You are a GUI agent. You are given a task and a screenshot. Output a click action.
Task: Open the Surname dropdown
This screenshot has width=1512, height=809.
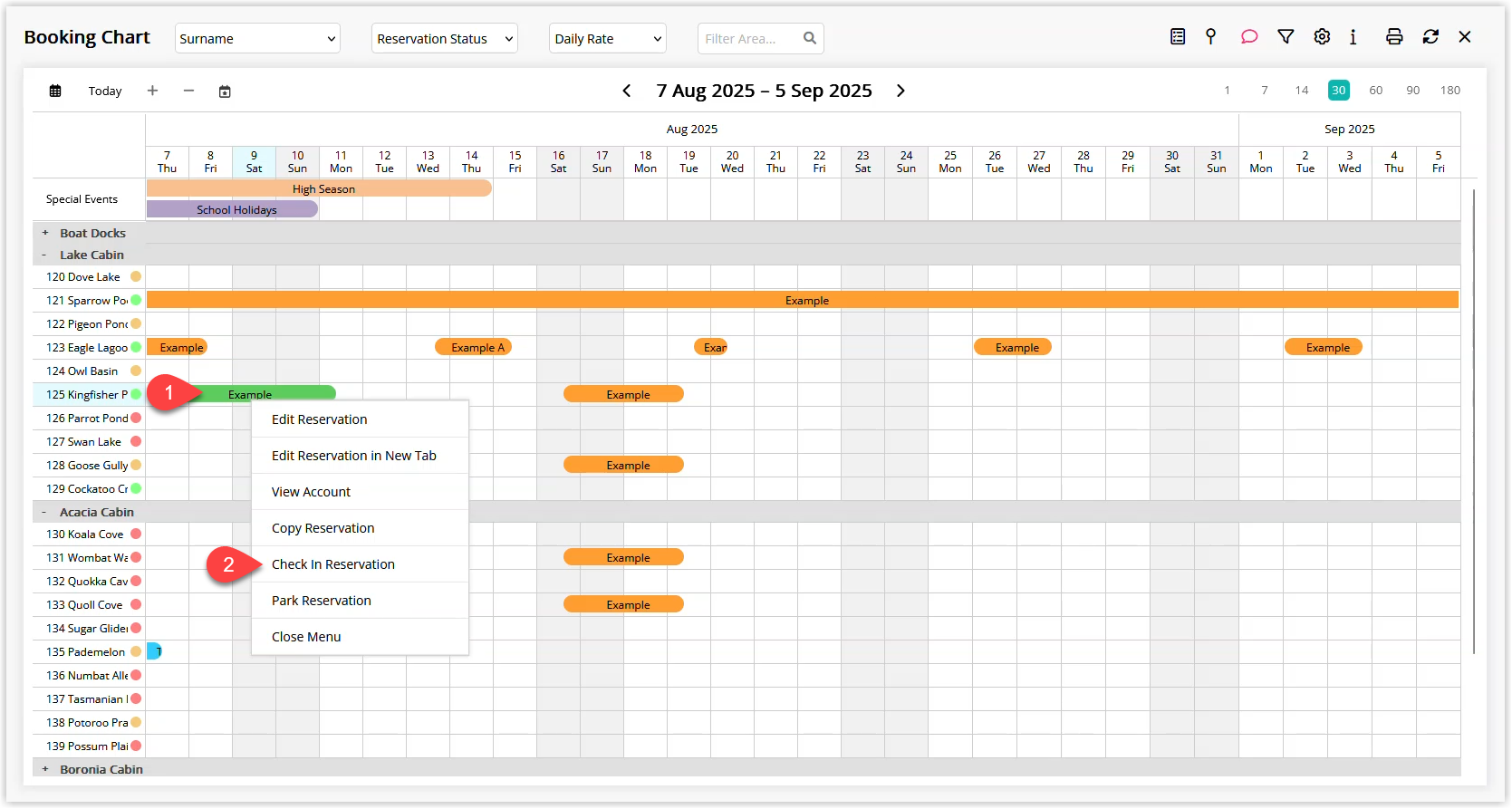[257, 38]
